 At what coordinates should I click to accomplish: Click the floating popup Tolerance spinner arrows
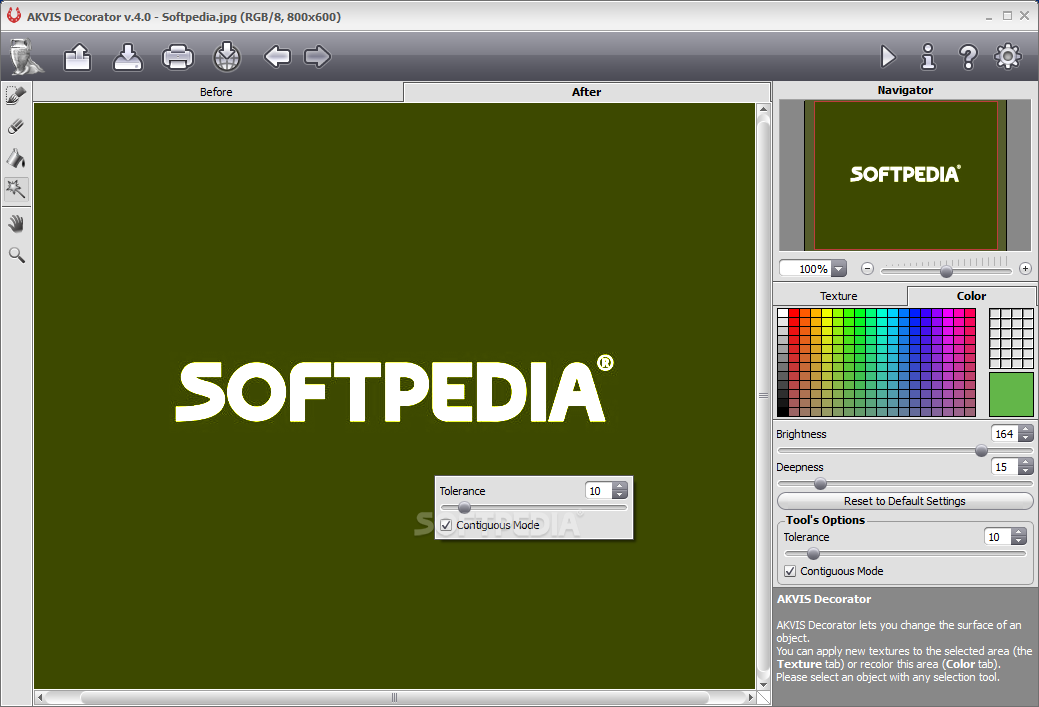[620, 490]
